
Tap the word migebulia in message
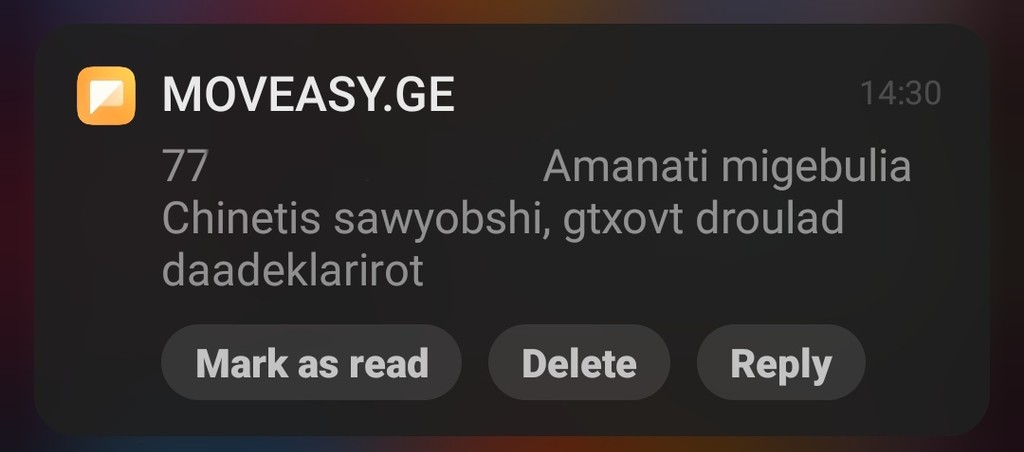816,167
